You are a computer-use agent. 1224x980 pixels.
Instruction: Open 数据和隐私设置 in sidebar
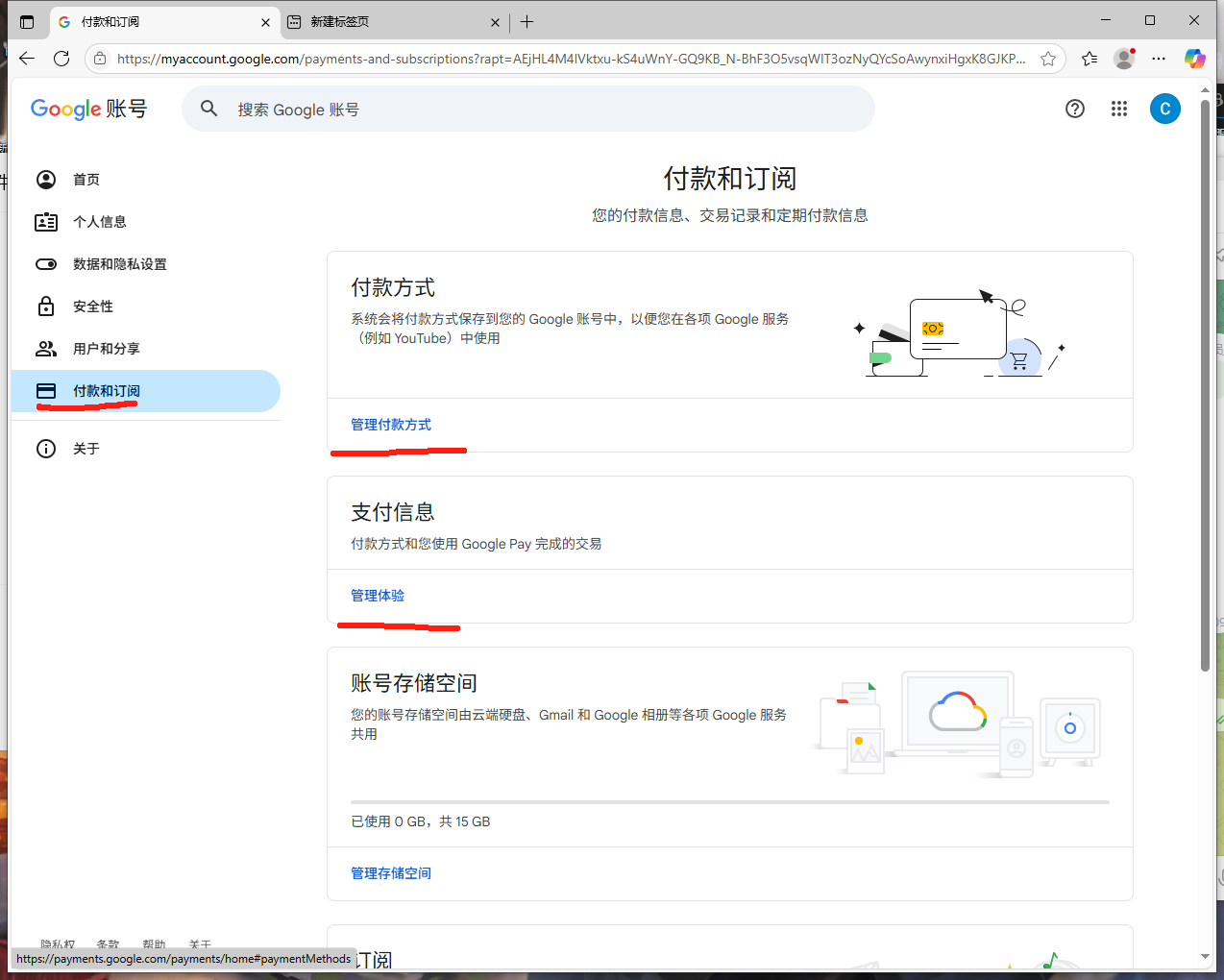(119, 264)
